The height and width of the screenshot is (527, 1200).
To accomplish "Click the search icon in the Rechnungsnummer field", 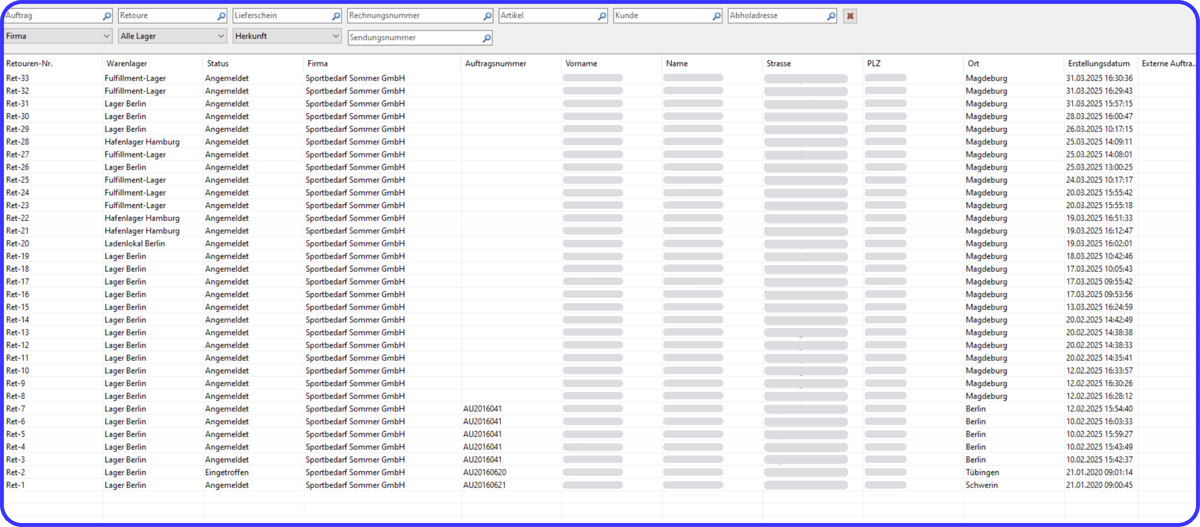I will (x=487, y=17).
